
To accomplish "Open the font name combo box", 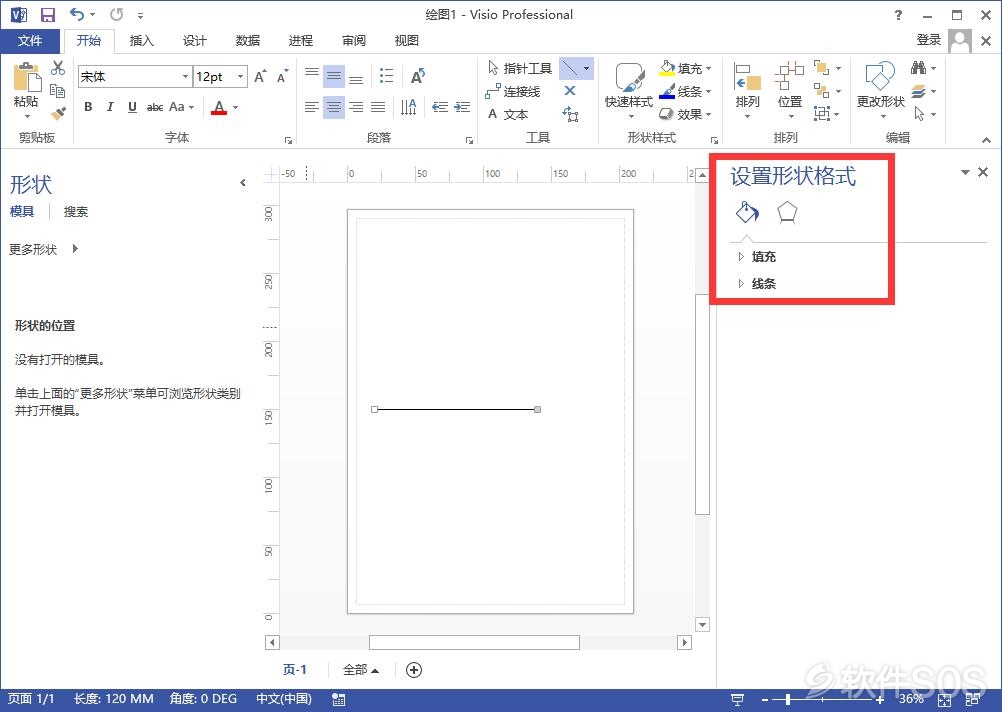I will [135, 77].
